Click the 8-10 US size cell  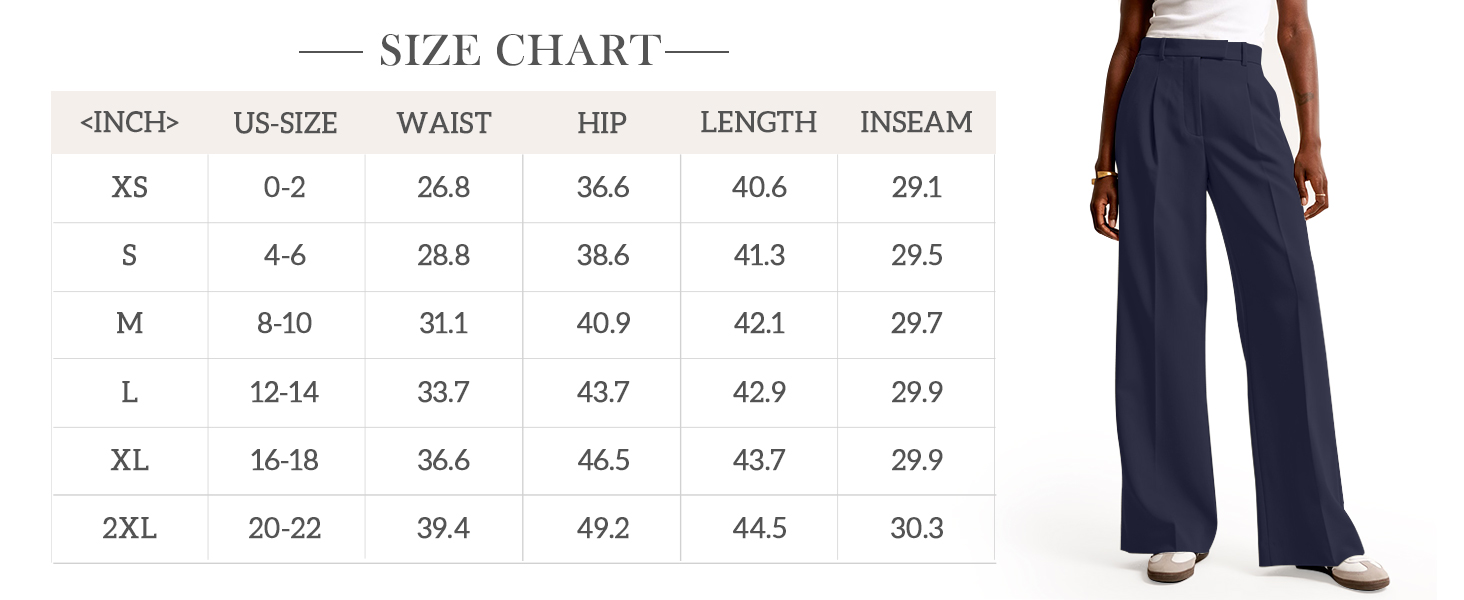(x=285, y=324)
